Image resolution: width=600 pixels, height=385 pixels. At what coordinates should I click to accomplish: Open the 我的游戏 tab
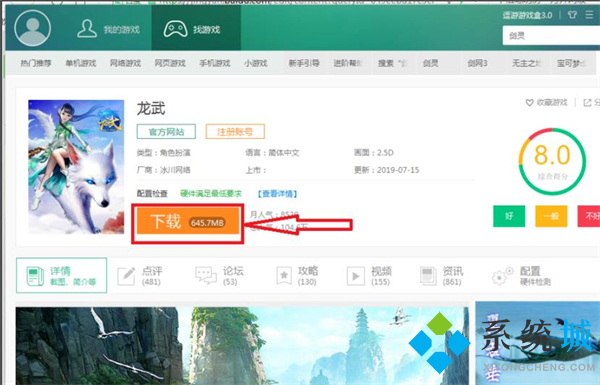tap(108, 29)
